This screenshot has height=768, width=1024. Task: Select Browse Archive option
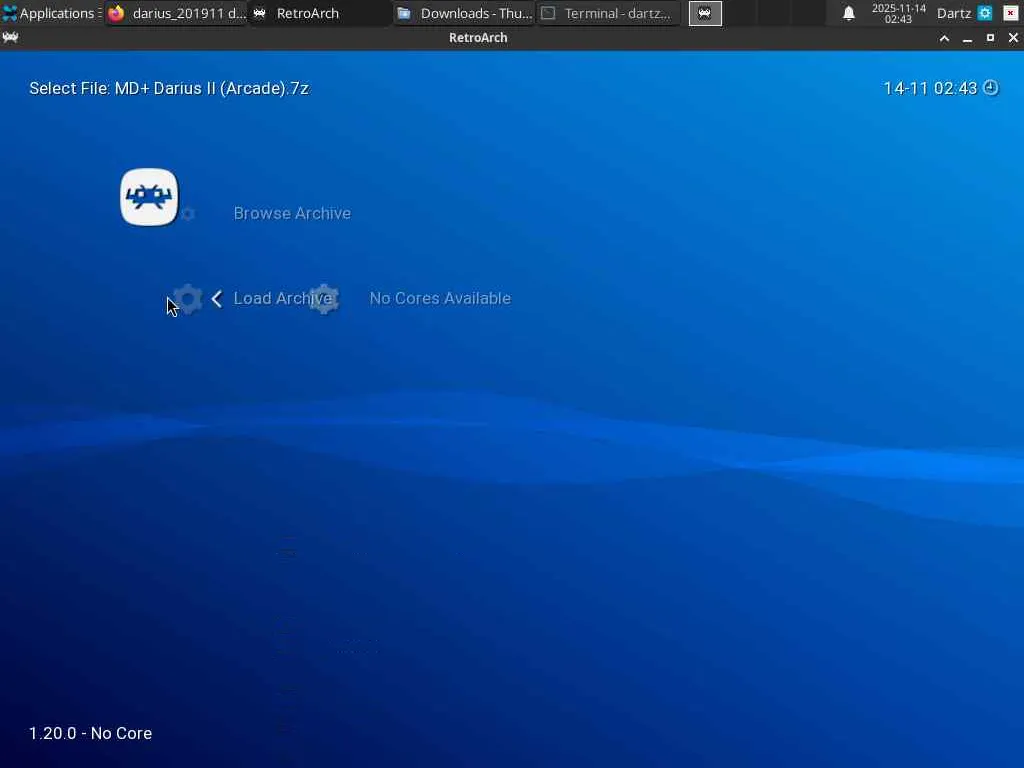tap(292, 214)
